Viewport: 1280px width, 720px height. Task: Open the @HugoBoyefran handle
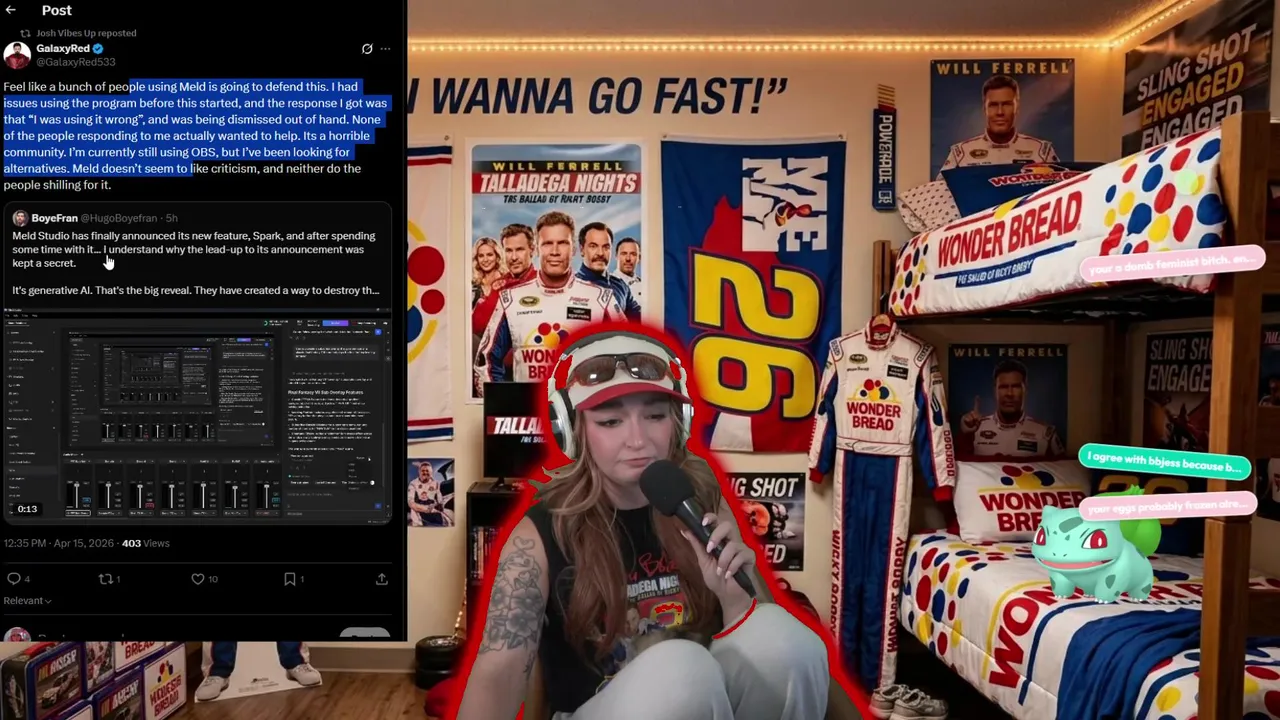pyautogui.click(x=119, y=218)
